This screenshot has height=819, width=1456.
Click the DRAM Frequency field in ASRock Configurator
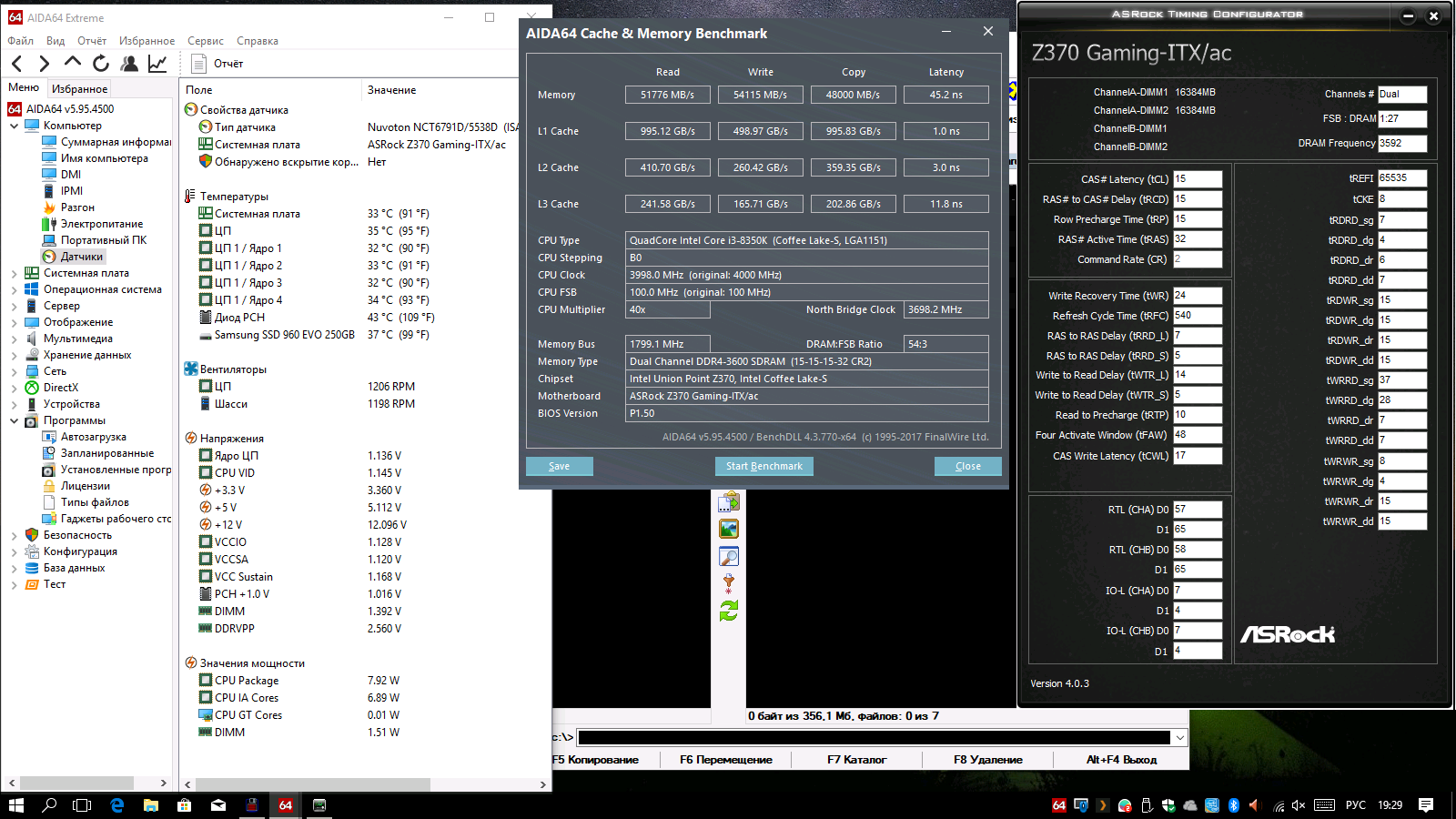1402,143
